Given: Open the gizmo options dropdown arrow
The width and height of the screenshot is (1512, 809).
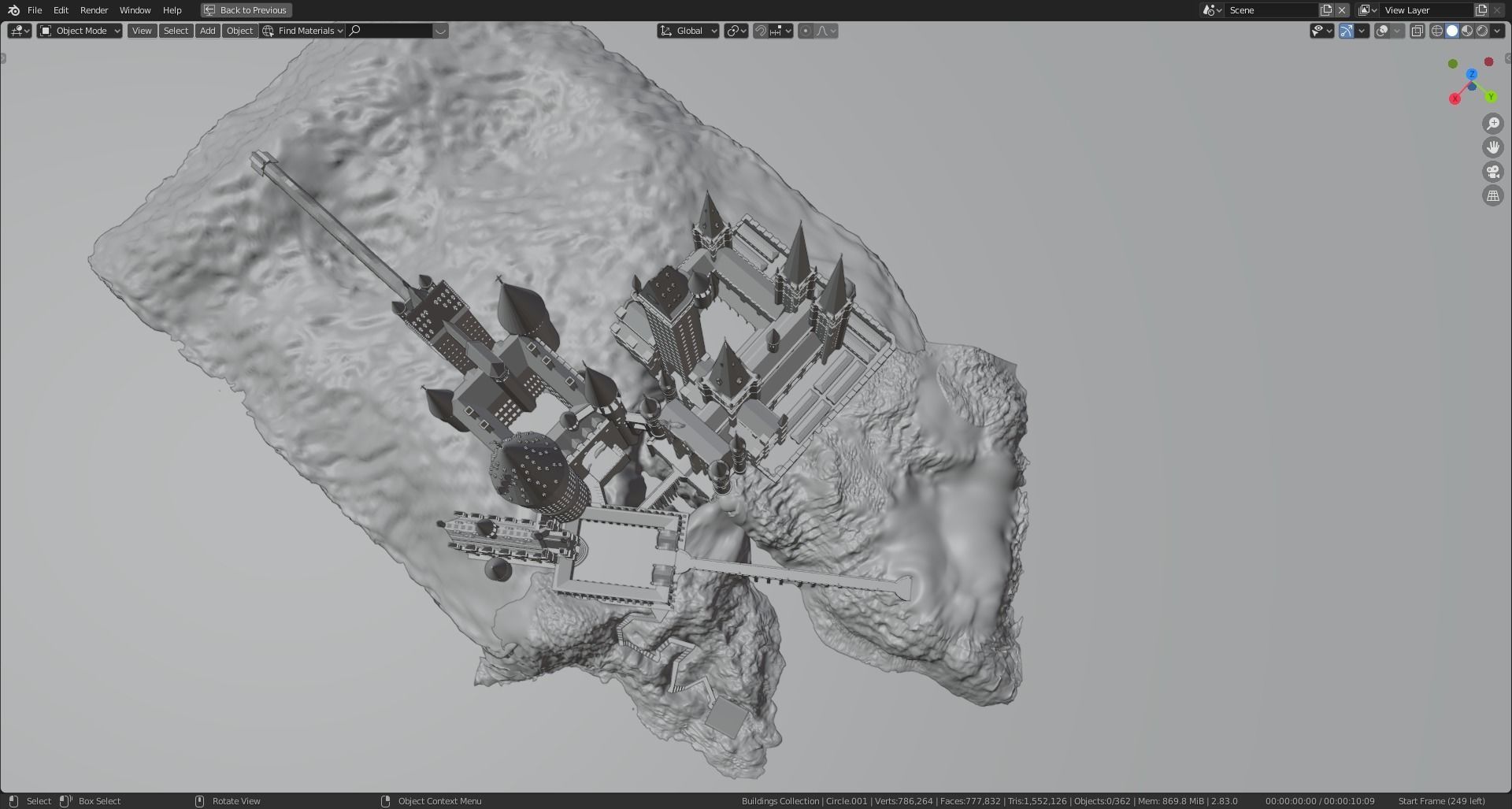Looking at the screenshot, I should coord(1362,31).
